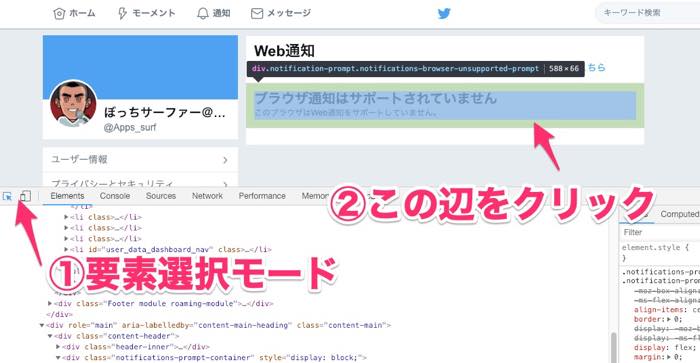The image size is (700, 363).
Task: Open the profile avatar picture
Action: pos(73,103)
